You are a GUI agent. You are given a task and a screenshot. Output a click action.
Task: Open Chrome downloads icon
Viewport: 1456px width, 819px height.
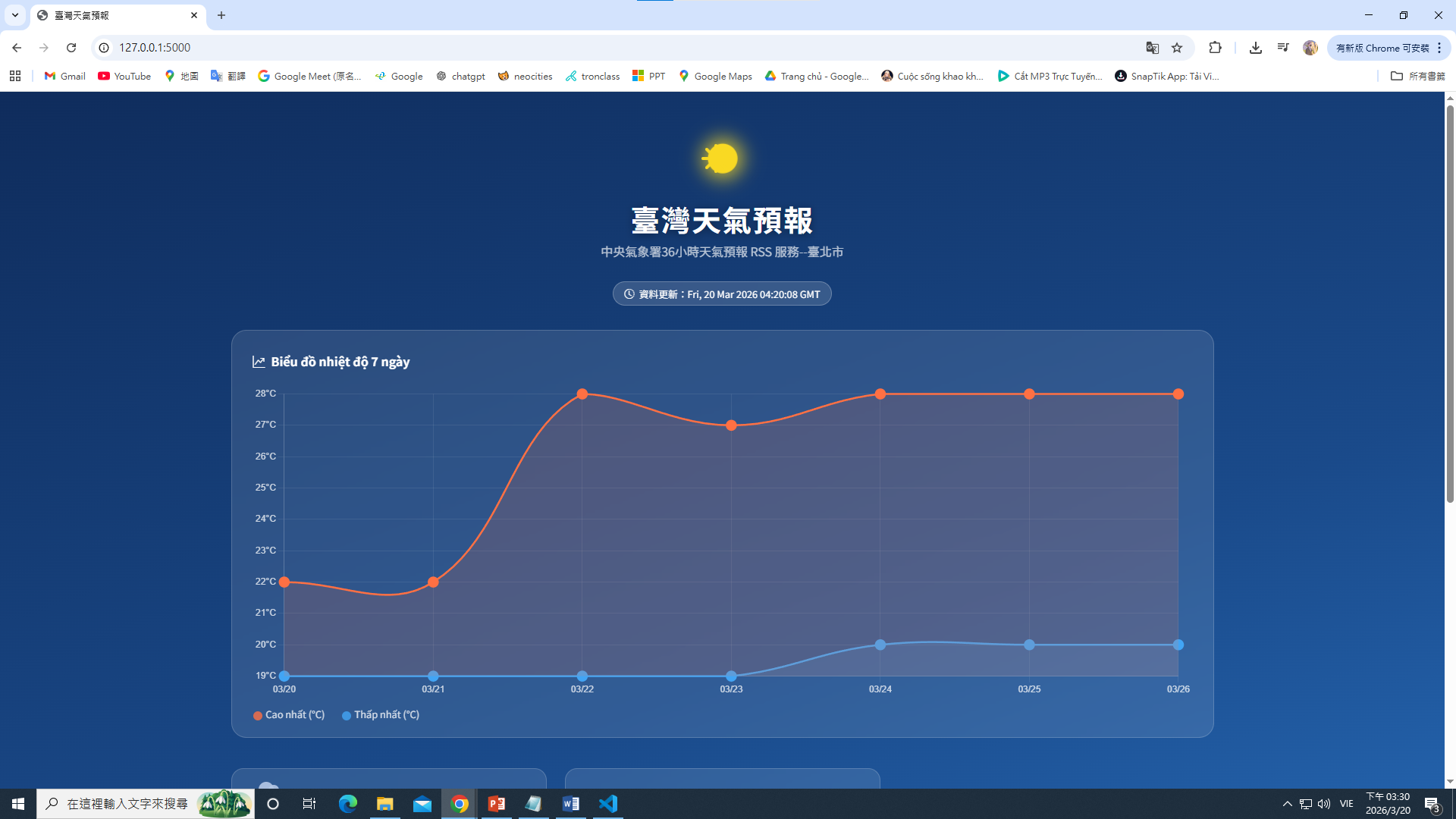pos(1256,48)
